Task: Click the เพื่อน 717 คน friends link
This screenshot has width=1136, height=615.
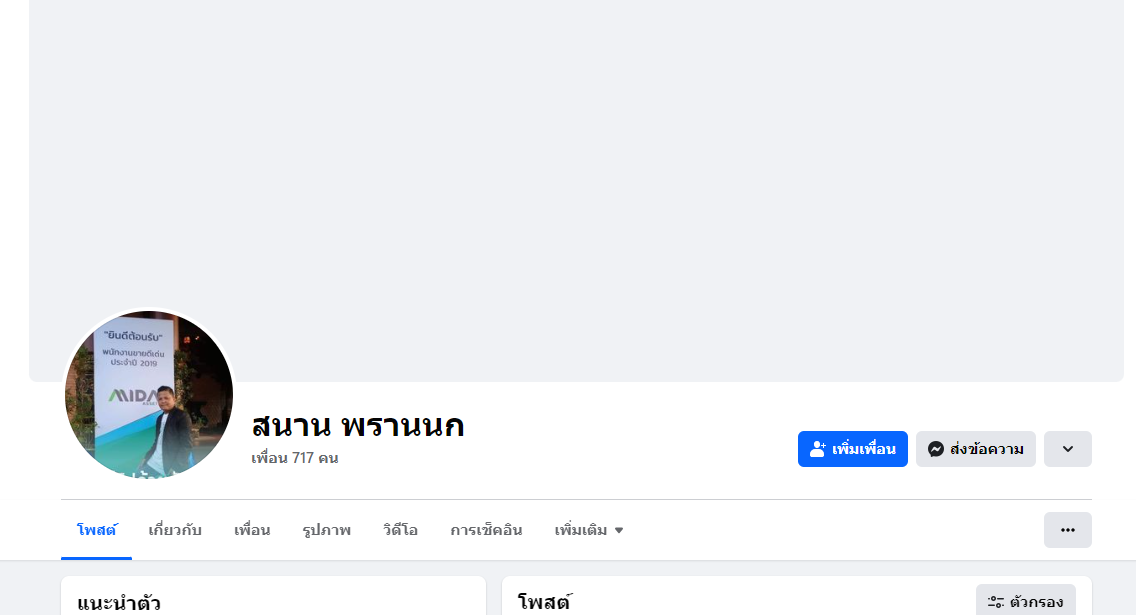Action: [295, 458]
